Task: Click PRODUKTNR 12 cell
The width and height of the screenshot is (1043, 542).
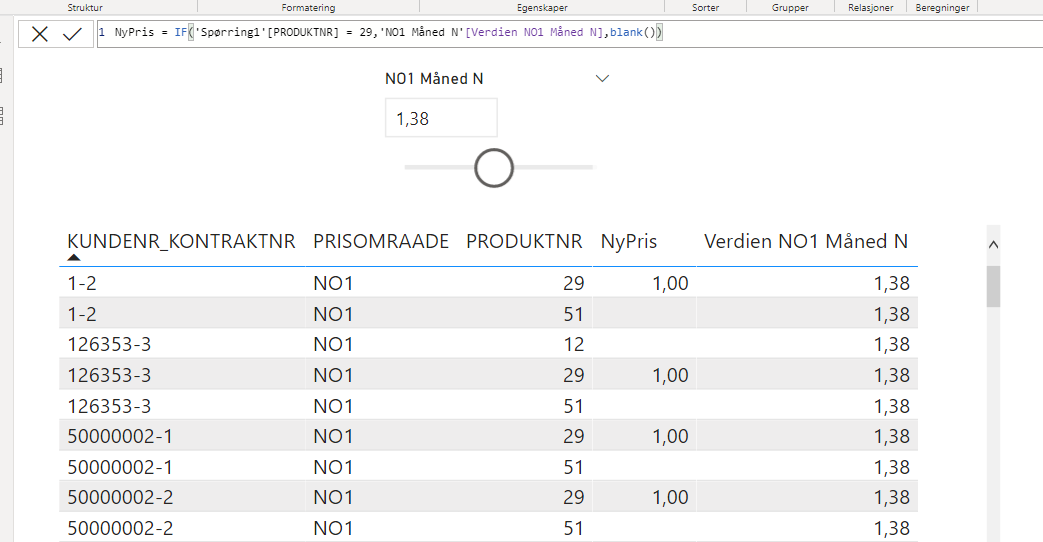Action: (x=573, y=344)
